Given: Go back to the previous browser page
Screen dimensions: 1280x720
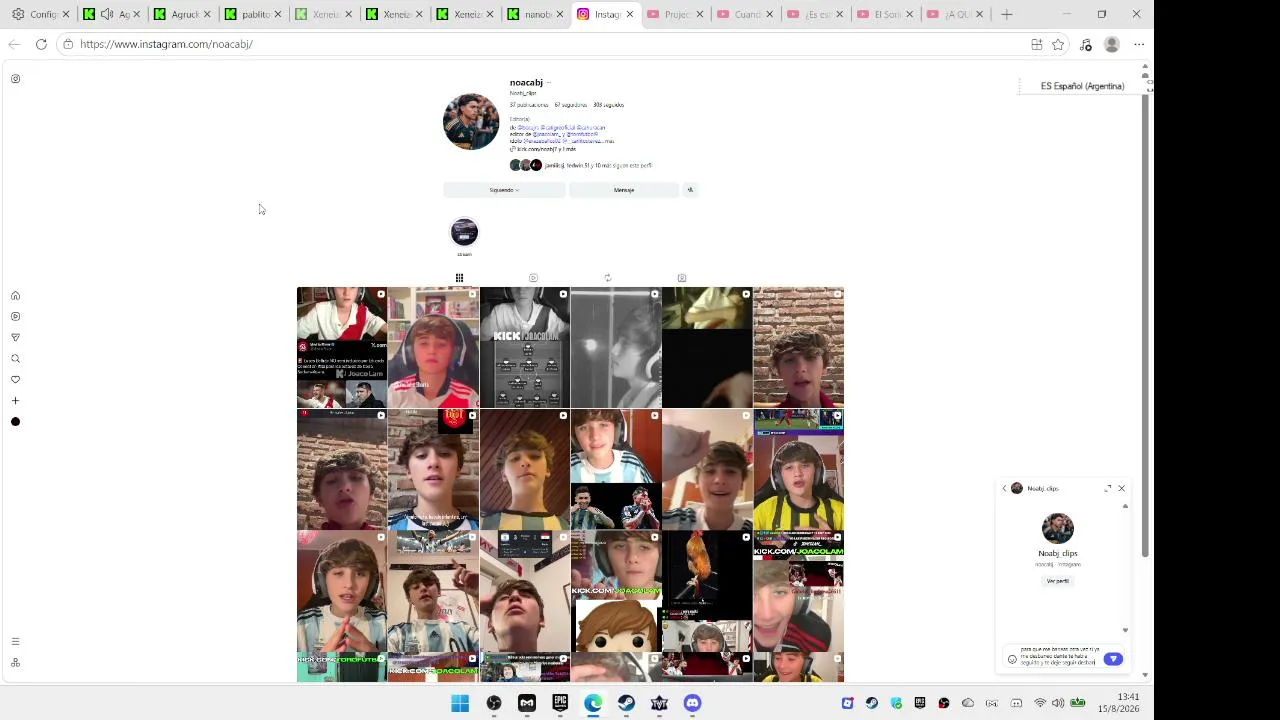Looking at the screenshot, I should point(14,44).
